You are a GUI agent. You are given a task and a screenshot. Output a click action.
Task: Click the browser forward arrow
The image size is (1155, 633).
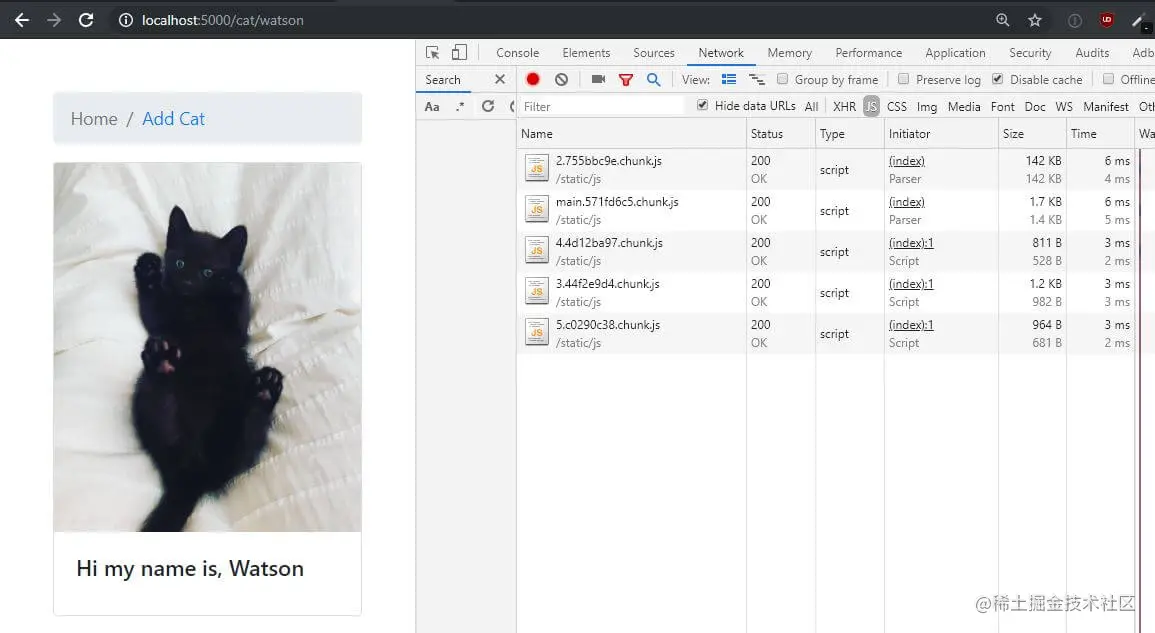pyautogui.click(x=54, y=20)
